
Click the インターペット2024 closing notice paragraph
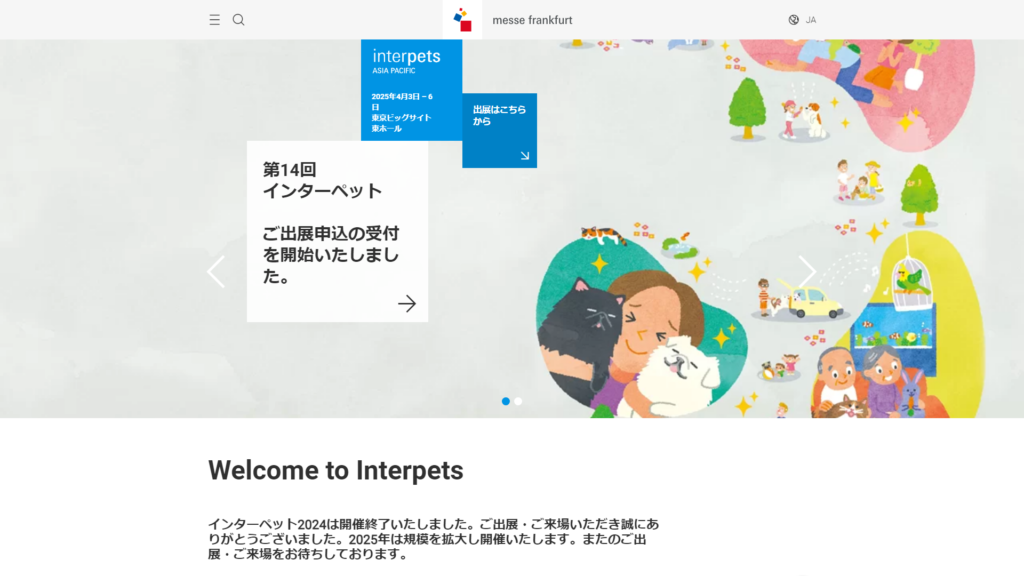pyautogui.click(x=433, y=539)
